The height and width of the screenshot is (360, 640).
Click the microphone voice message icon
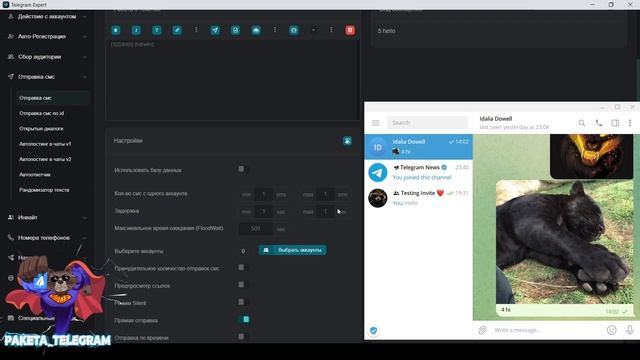(630, 330)
